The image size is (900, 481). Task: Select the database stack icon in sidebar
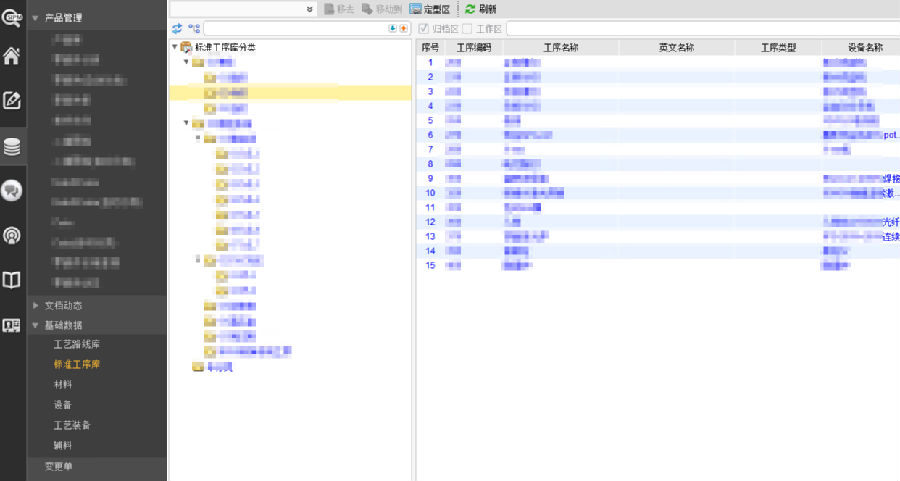12,147
